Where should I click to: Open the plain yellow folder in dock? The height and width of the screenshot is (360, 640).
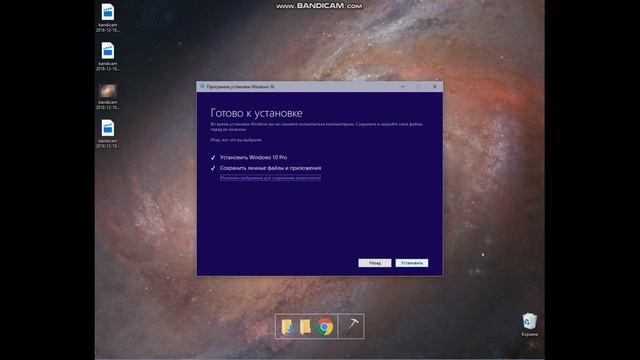click(x=305, y=327)
